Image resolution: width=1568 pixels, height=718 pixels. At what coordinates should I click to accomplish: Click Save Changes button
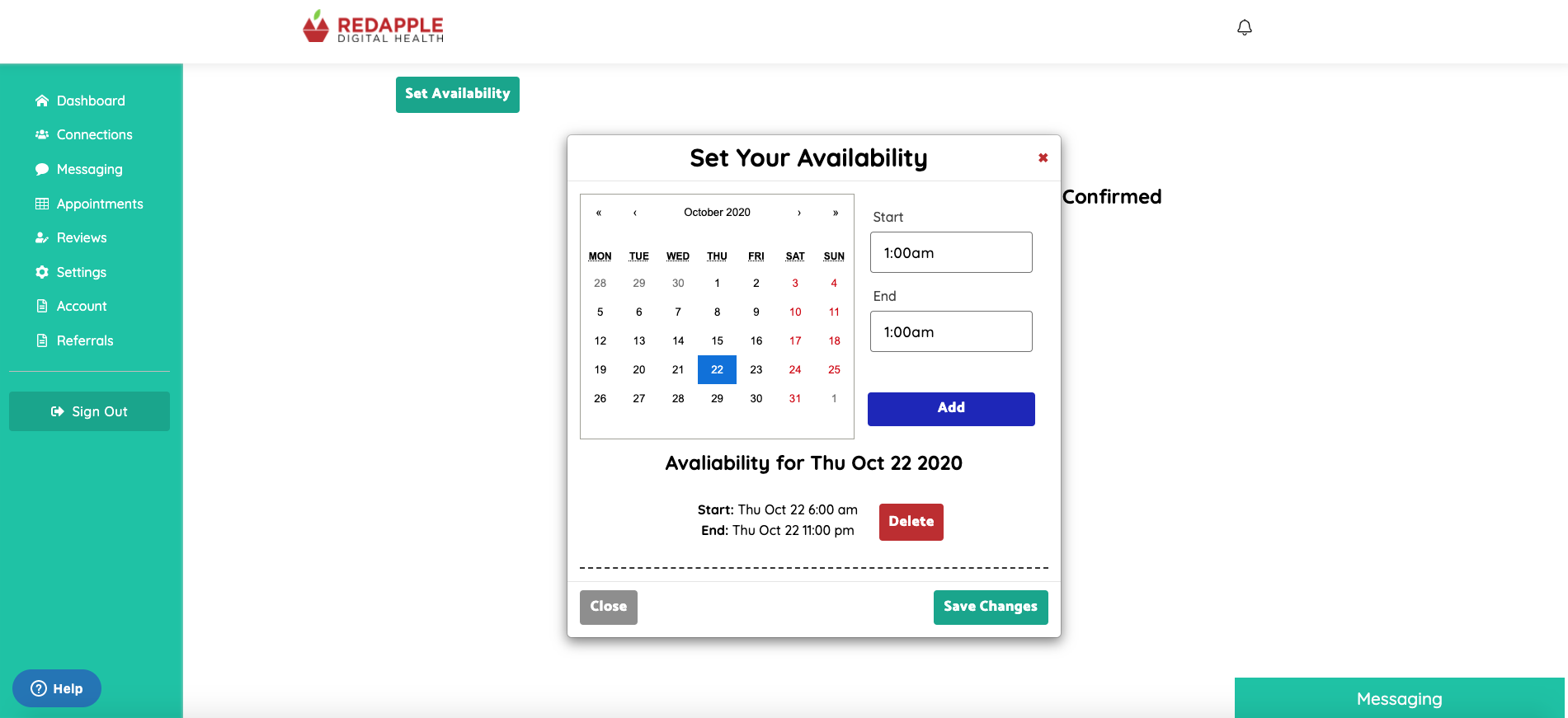[990, 607]
